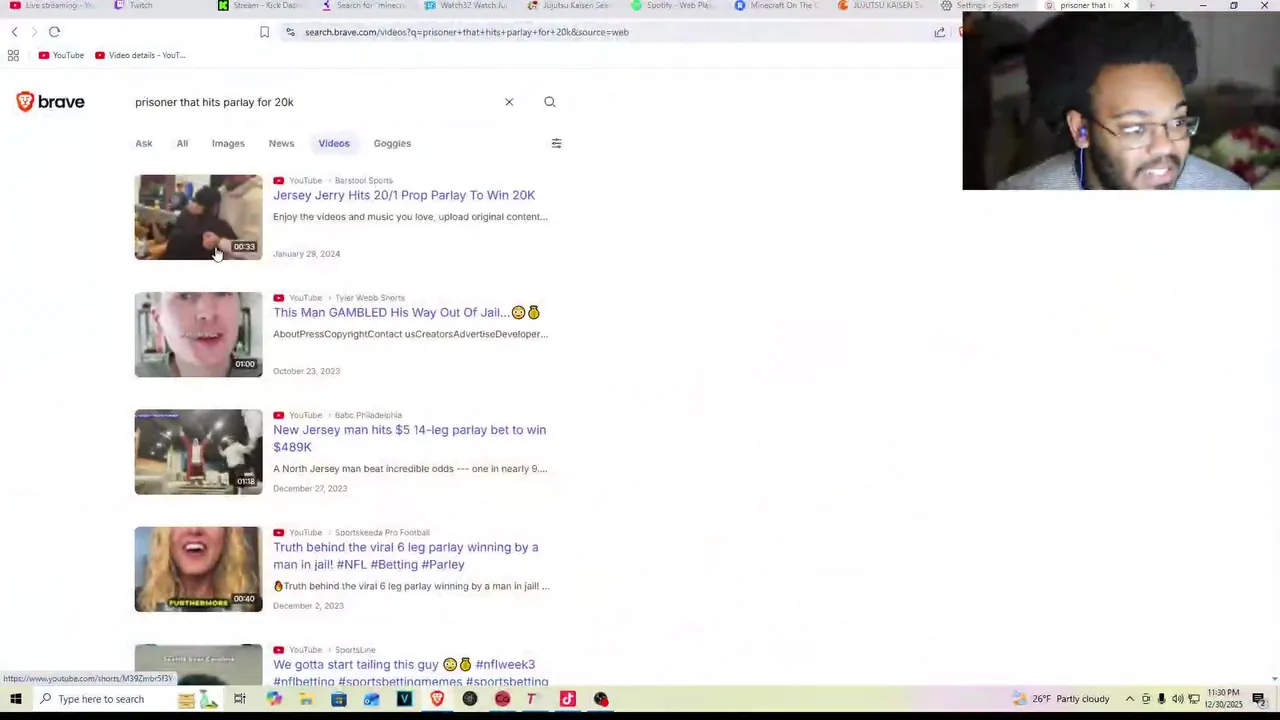Submit the search with the magnifier icon

click(550, 102)
